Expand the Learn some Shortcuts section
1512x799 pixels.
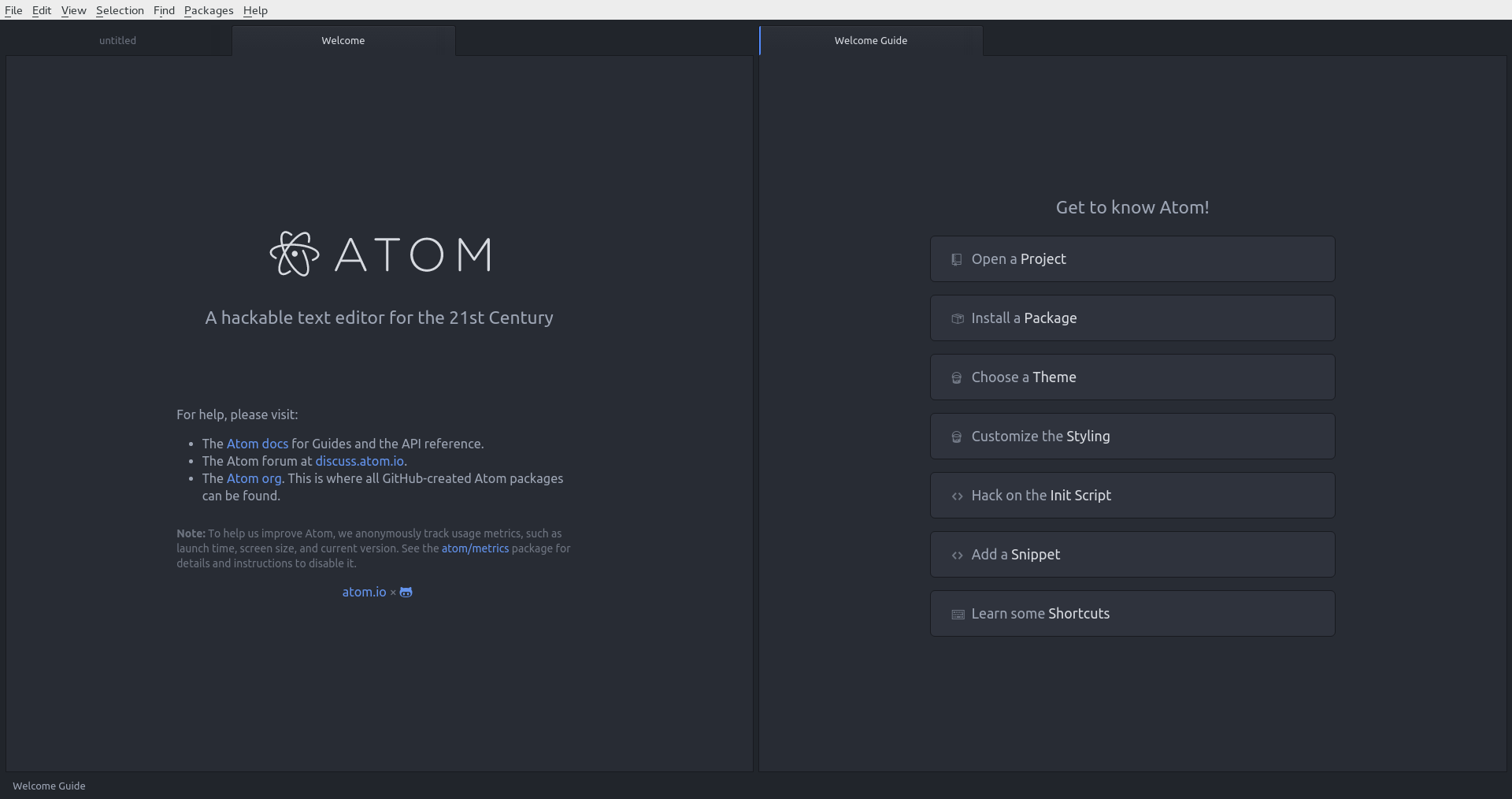[1132, 614]
